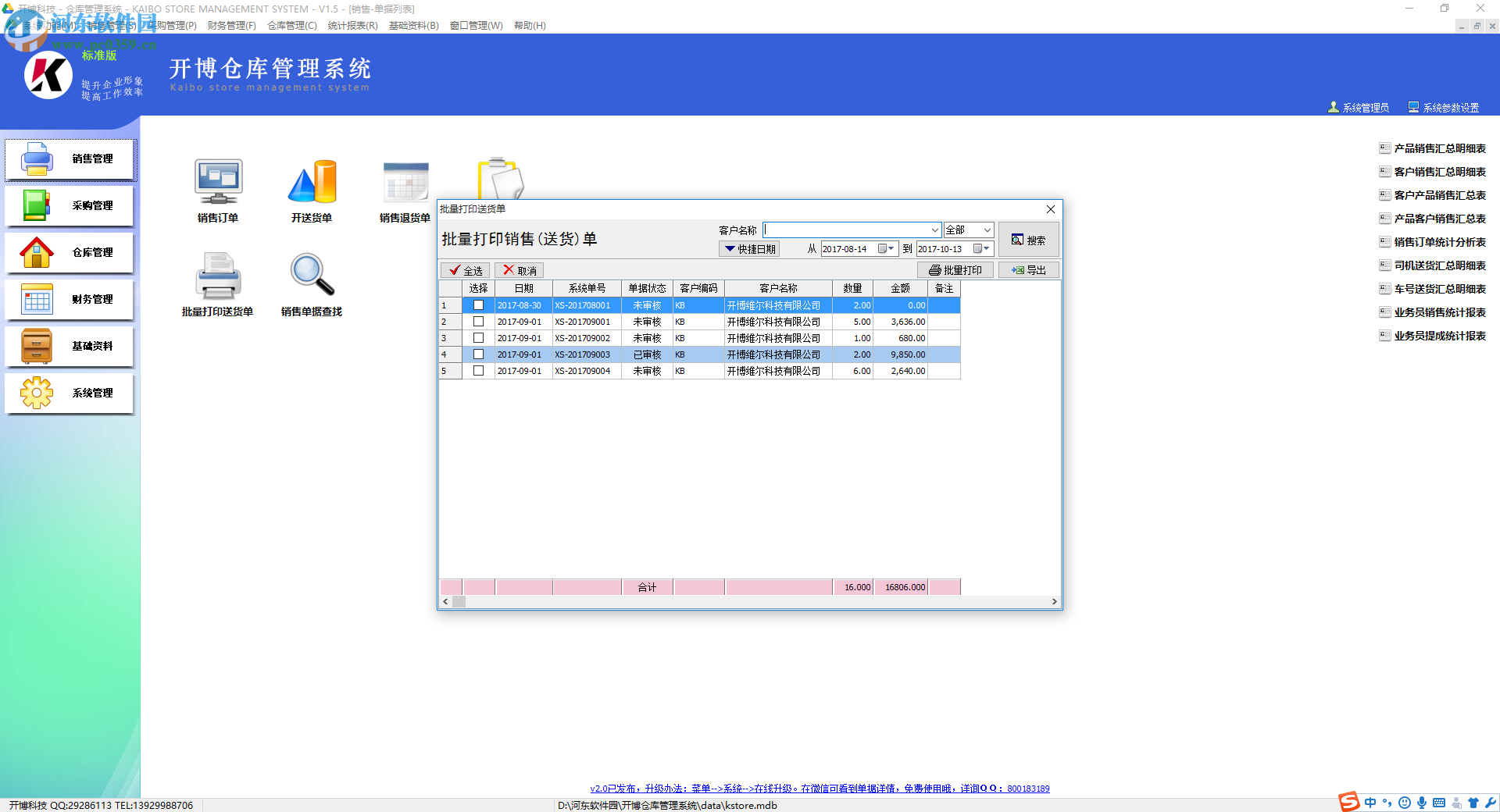Click the horizontal scrollbar thumb in the dialog
The height and width of the screenshot is (812, 1500).
459,601
